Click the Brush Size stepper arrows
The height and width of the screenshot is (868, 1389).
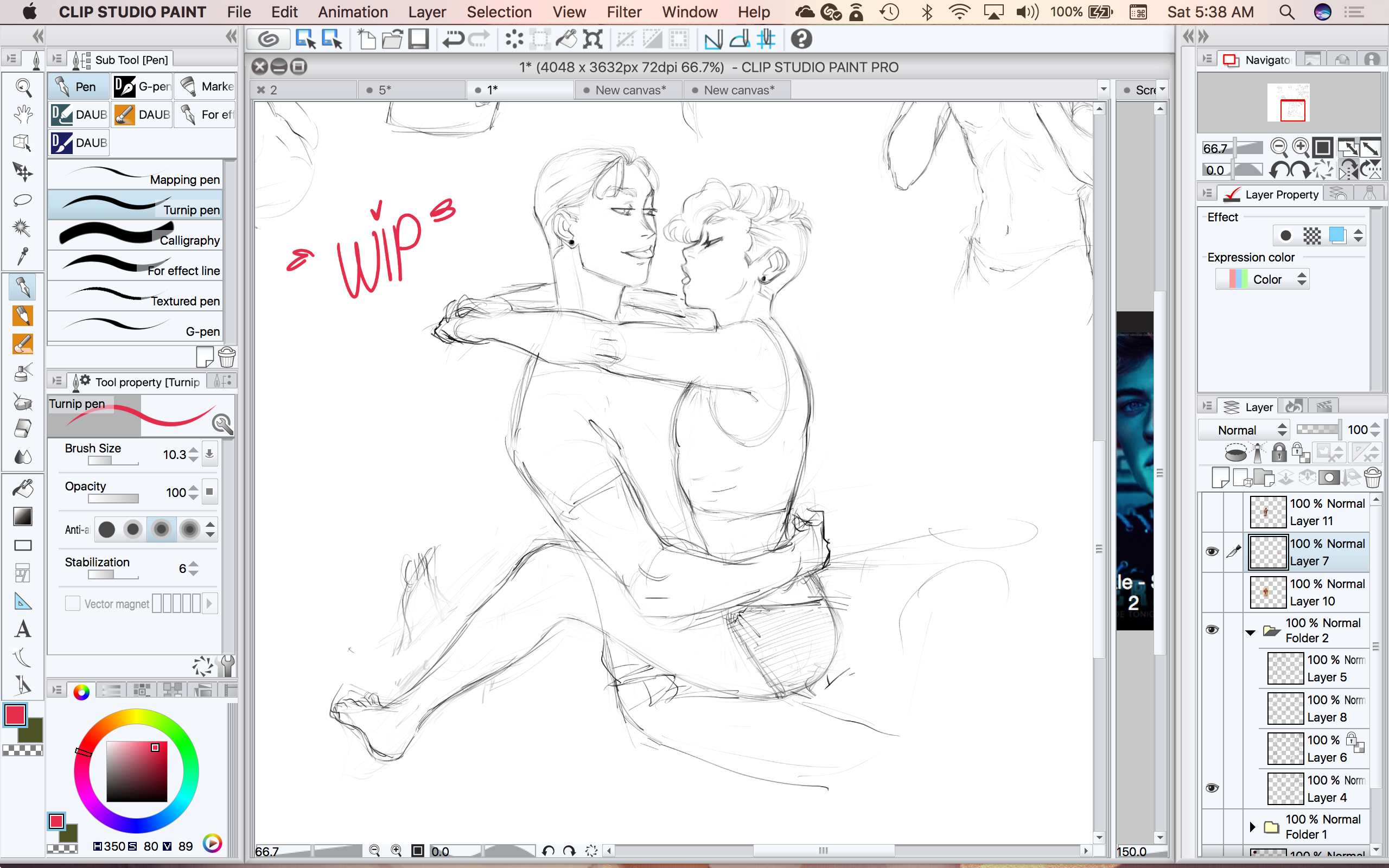(193, 454)
